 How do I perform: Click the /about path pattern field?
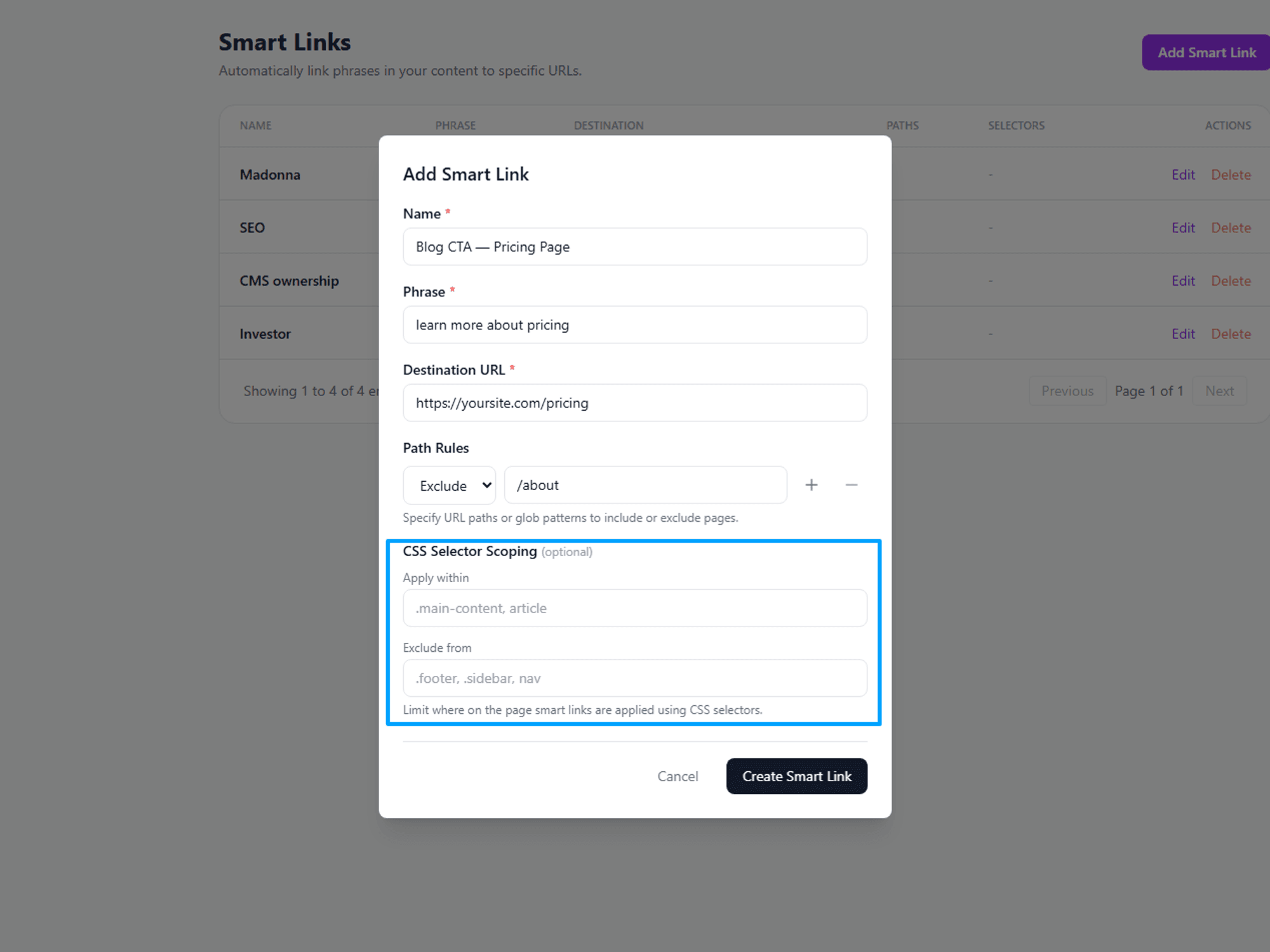[645, 486]
